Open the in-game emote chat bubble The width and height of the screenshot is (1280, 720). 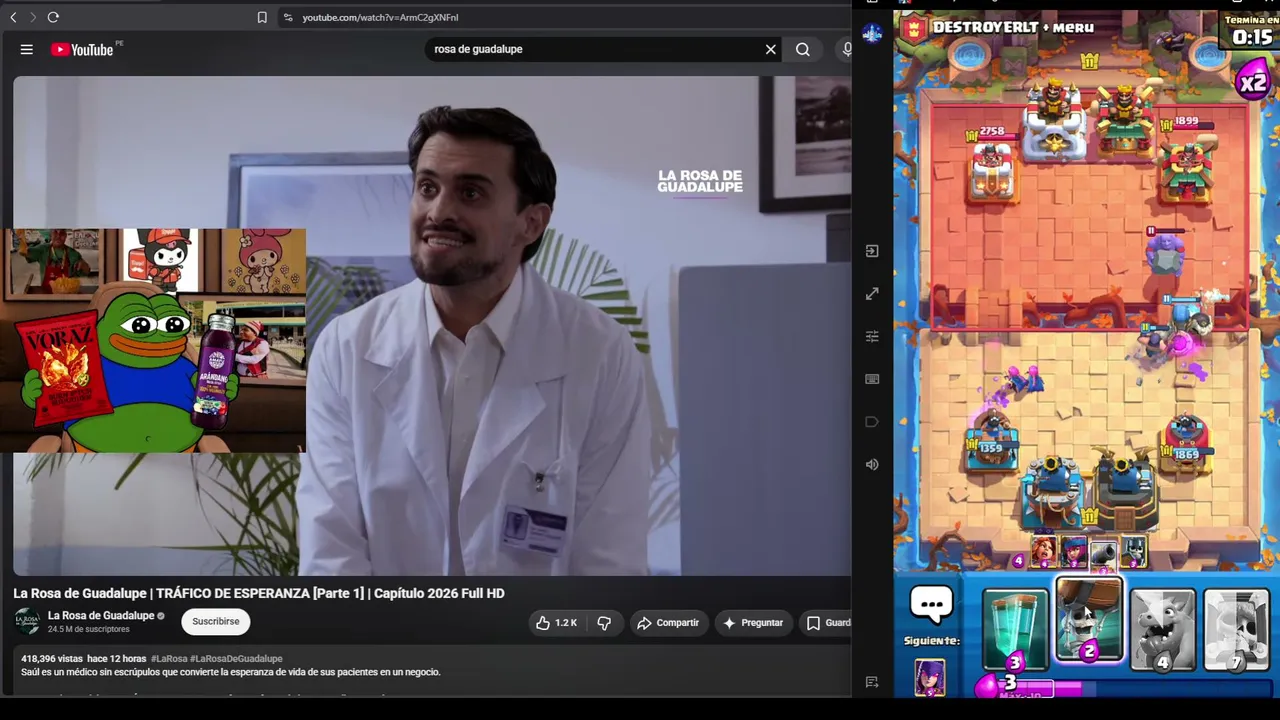(x=931, y=604)
